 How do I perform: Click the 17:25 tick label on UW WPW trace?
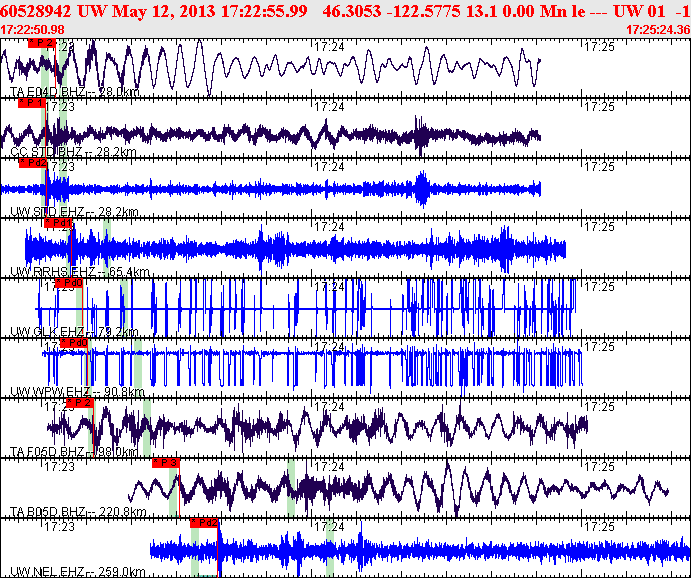click(x=599, y=346)
